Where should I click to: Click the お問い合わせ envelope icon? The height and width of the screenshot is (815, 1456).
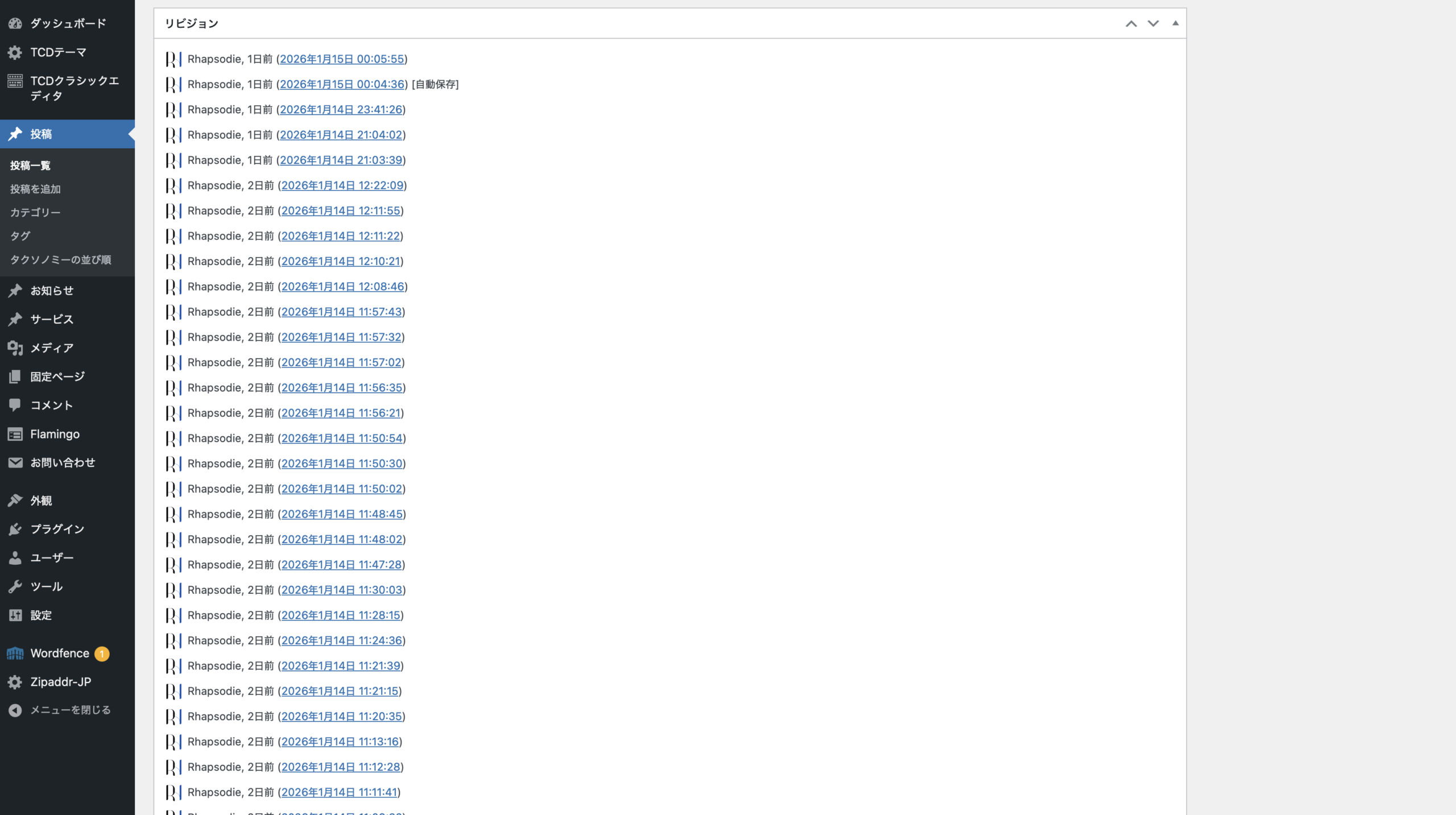pyautogui.click(x=15, y=462)
